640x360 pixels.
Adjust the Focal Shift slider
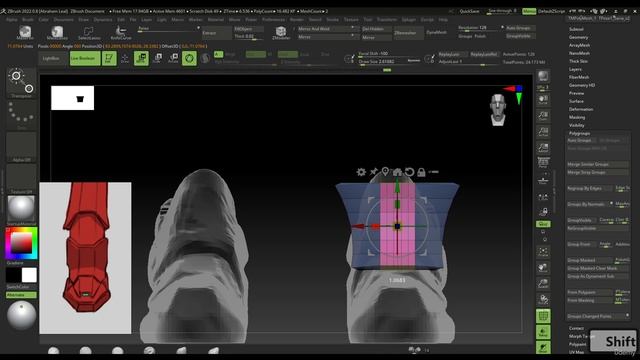tap(389, 53)
